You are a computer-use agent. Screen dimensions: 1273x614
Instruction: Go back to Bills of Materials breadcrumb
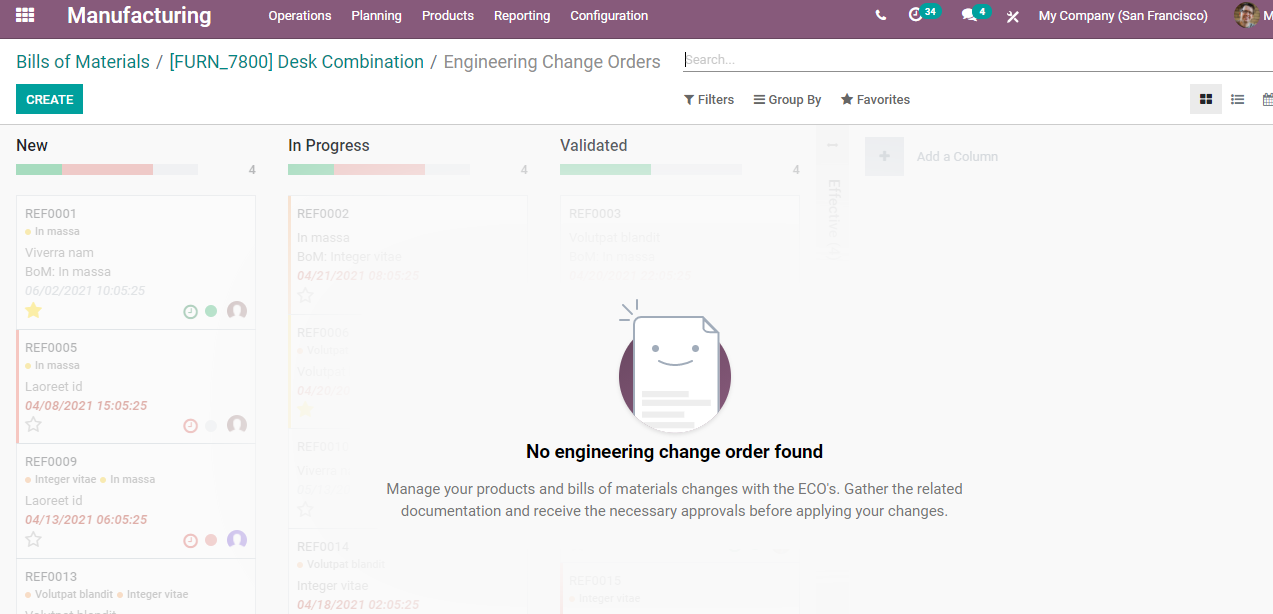pos(83,62)
